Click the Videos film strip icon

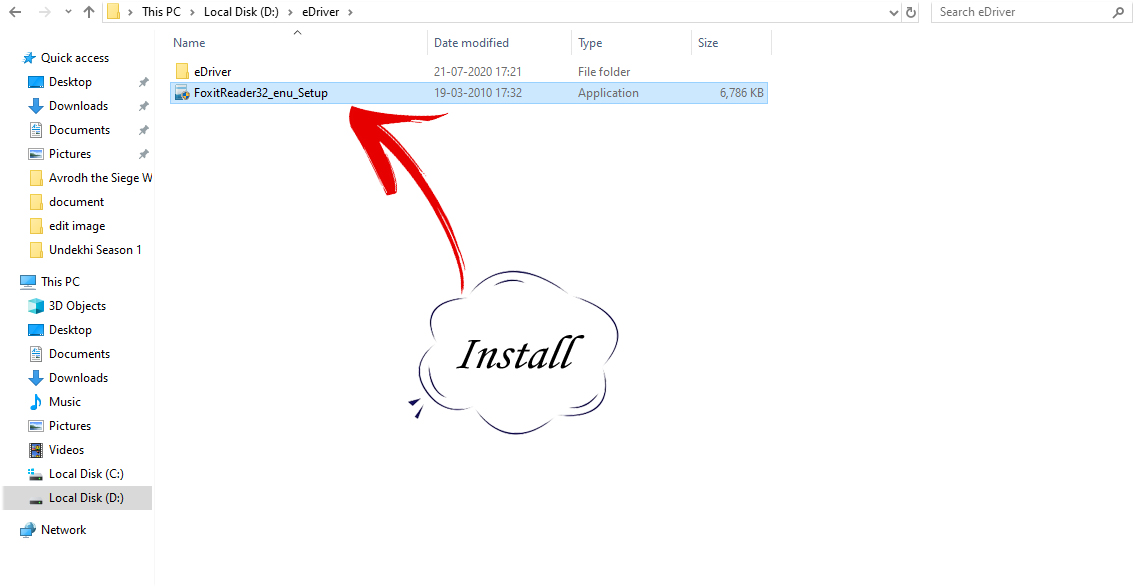tap(36, 450)
